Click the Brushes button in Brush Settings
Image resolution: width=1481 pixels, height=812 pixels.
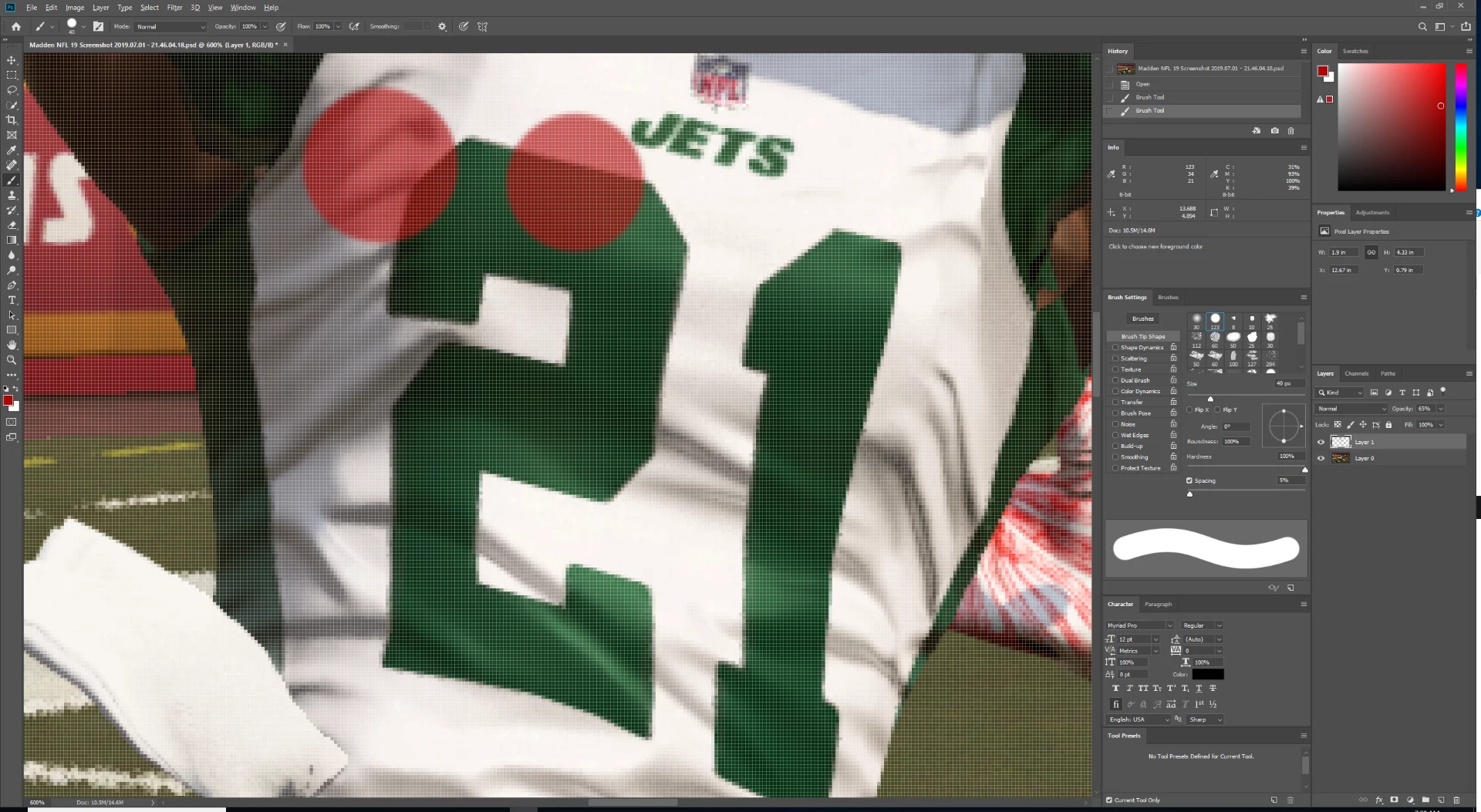click(x=1143, y=318)
